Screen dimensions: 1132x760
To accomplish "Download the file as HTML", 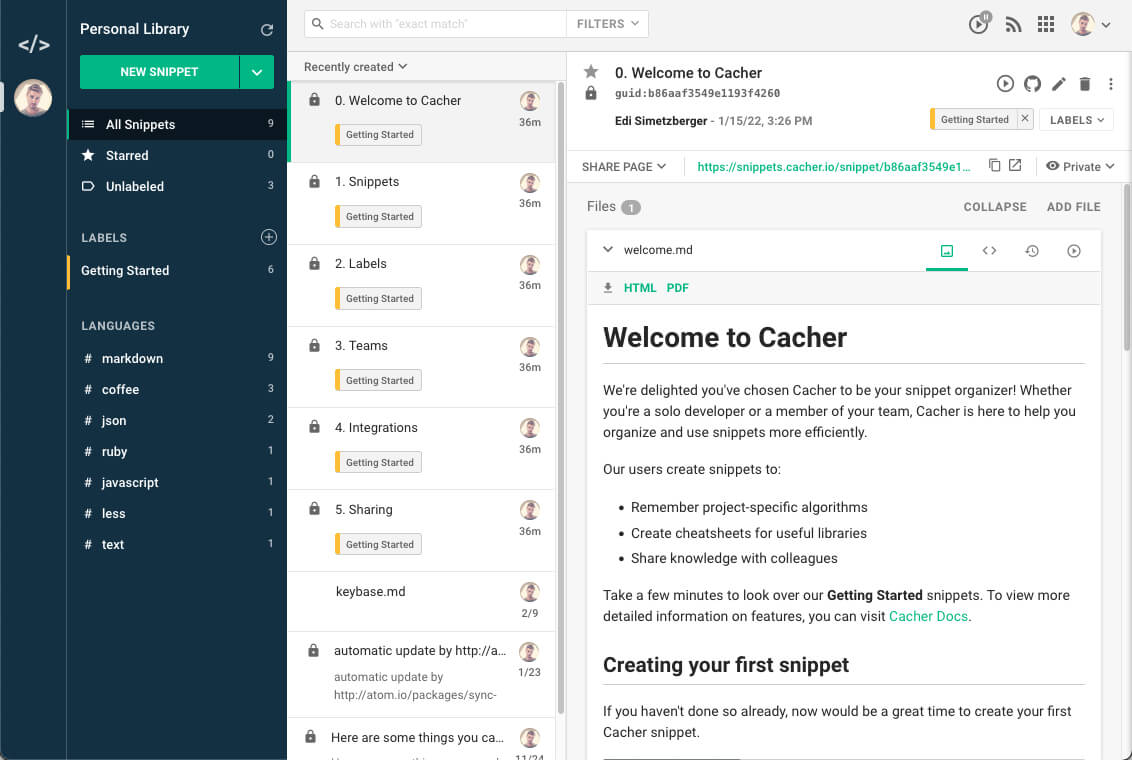I will [x=640, y=288].
